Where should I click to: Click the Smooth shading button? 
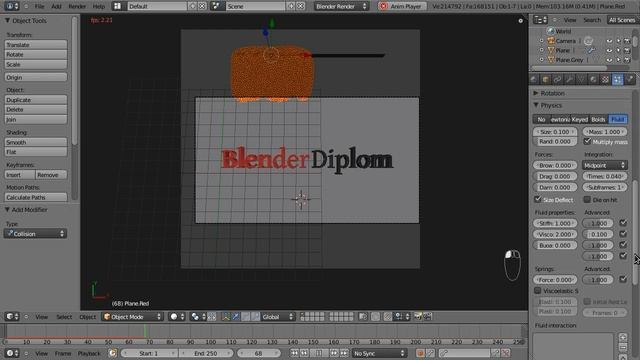click(36, 142)
